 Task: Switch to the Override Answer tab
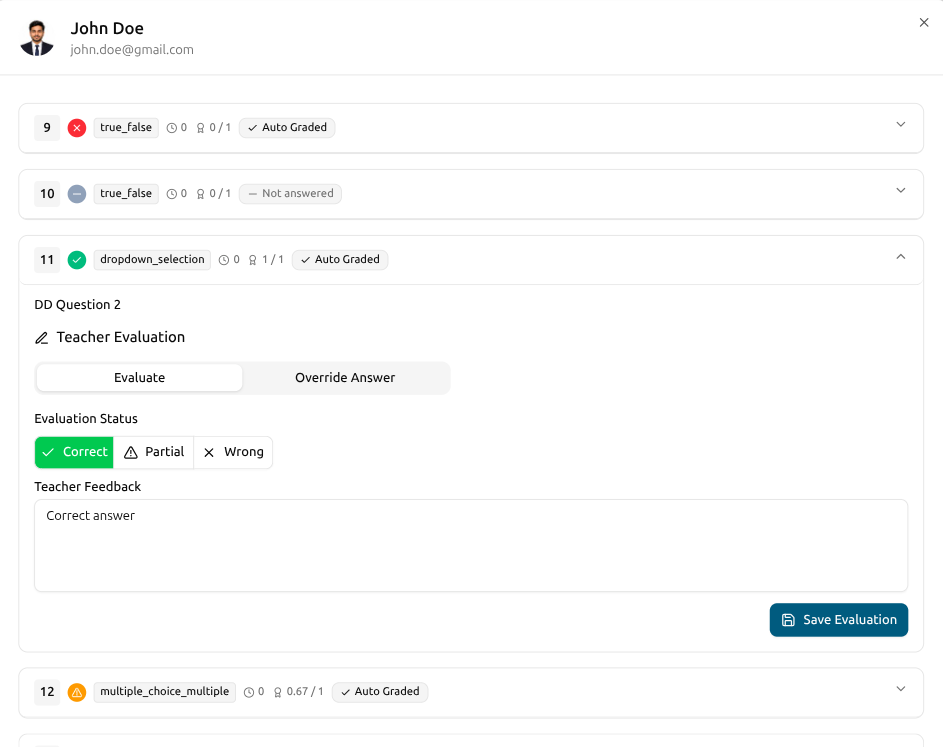point(345,378)
